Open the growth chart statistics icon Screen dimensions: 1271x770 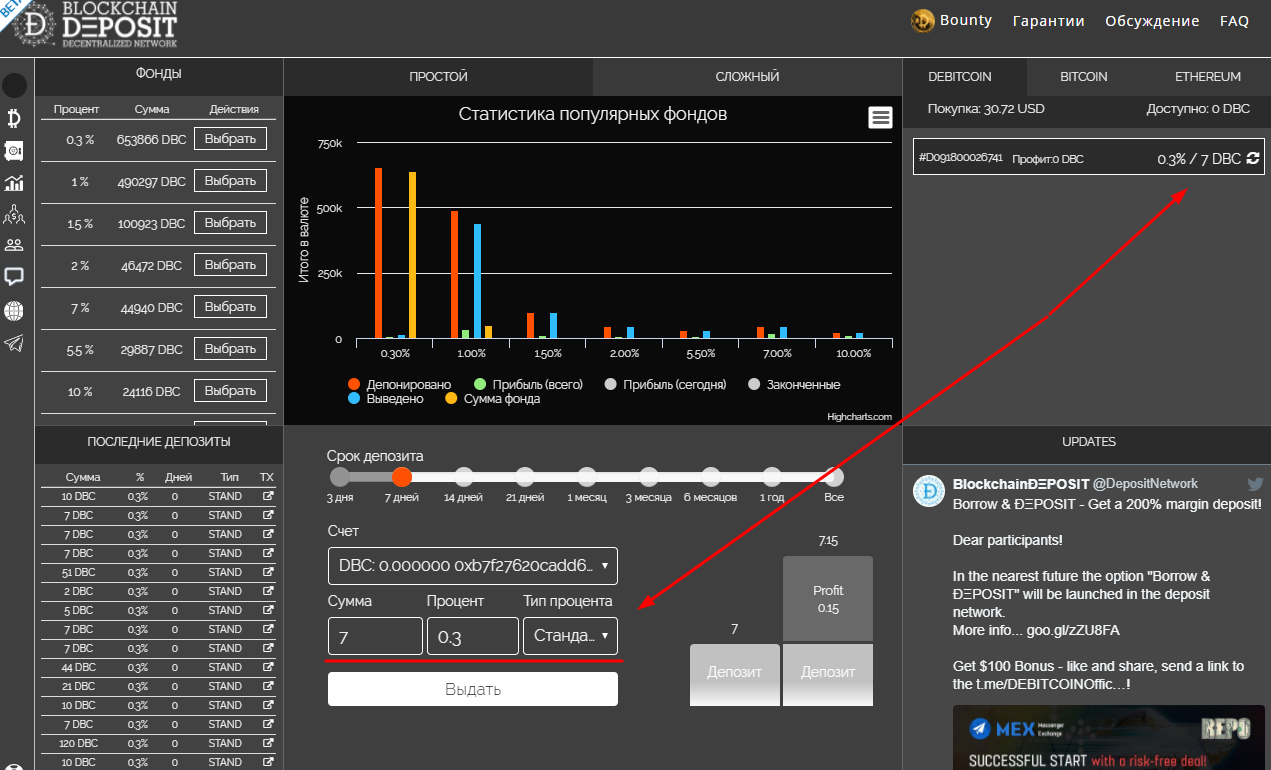coord(14,183)
